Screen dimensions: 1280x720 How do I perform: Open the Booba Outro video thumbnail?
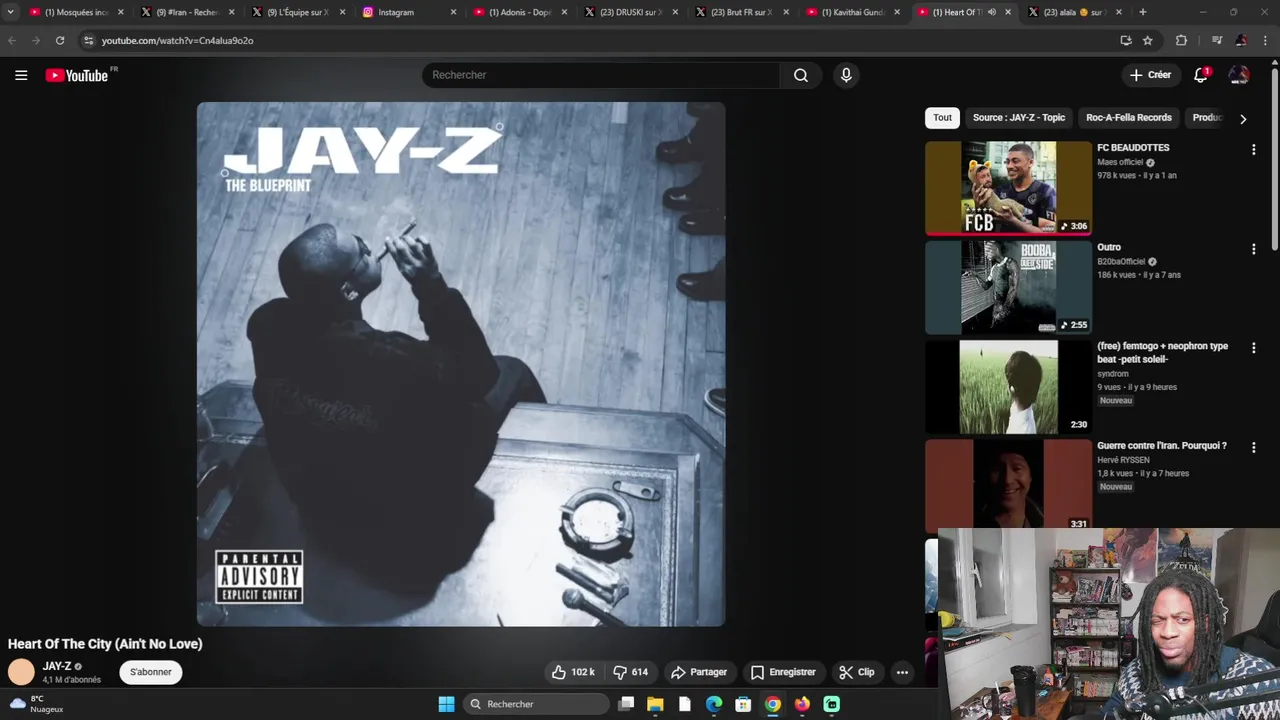[1008, 287]
